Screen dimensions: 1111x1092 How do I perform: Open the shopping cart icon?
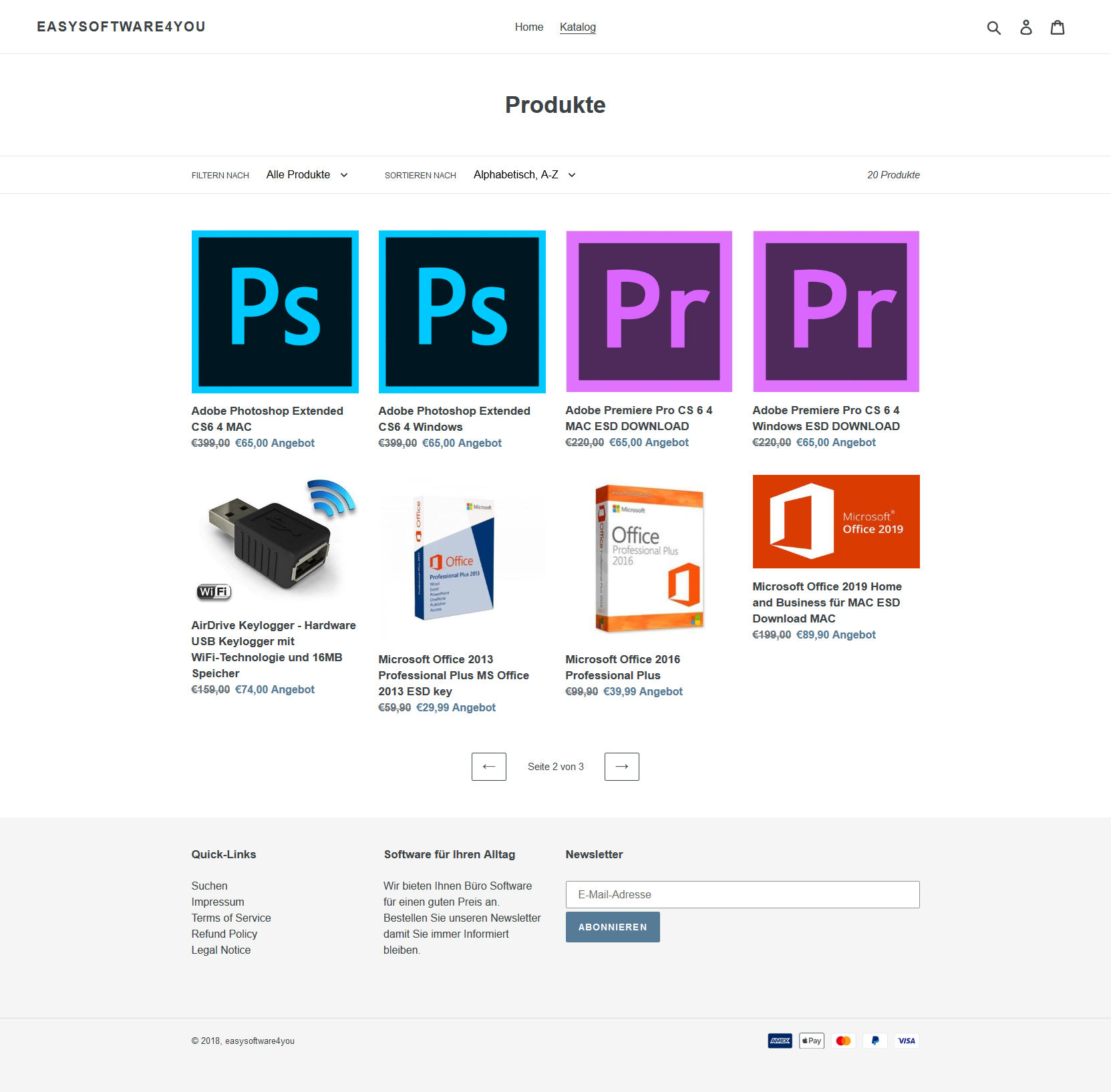pyautogui.click(x=1058, y=27)
